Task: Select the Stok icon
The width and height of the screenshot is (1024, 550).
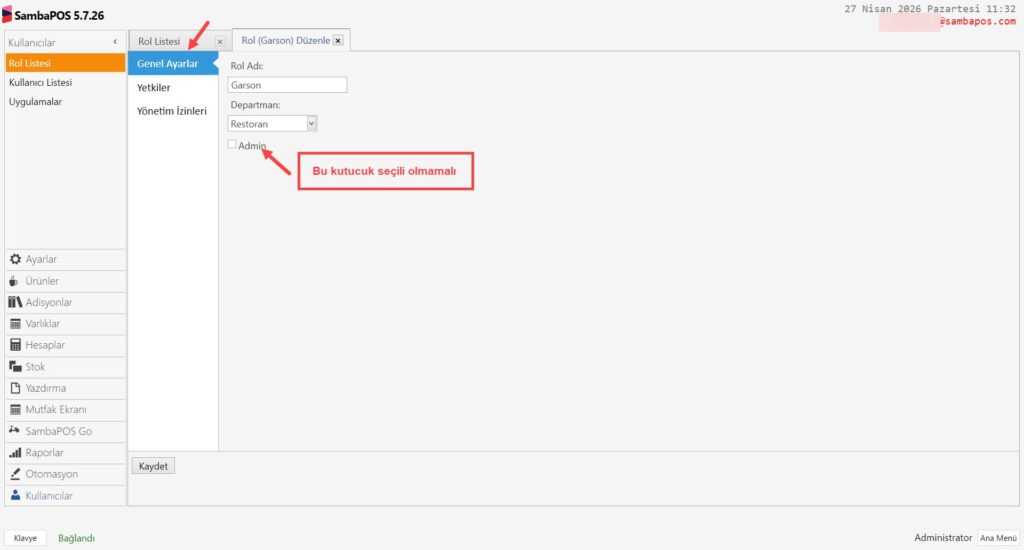Action: [x=15, y=367]
